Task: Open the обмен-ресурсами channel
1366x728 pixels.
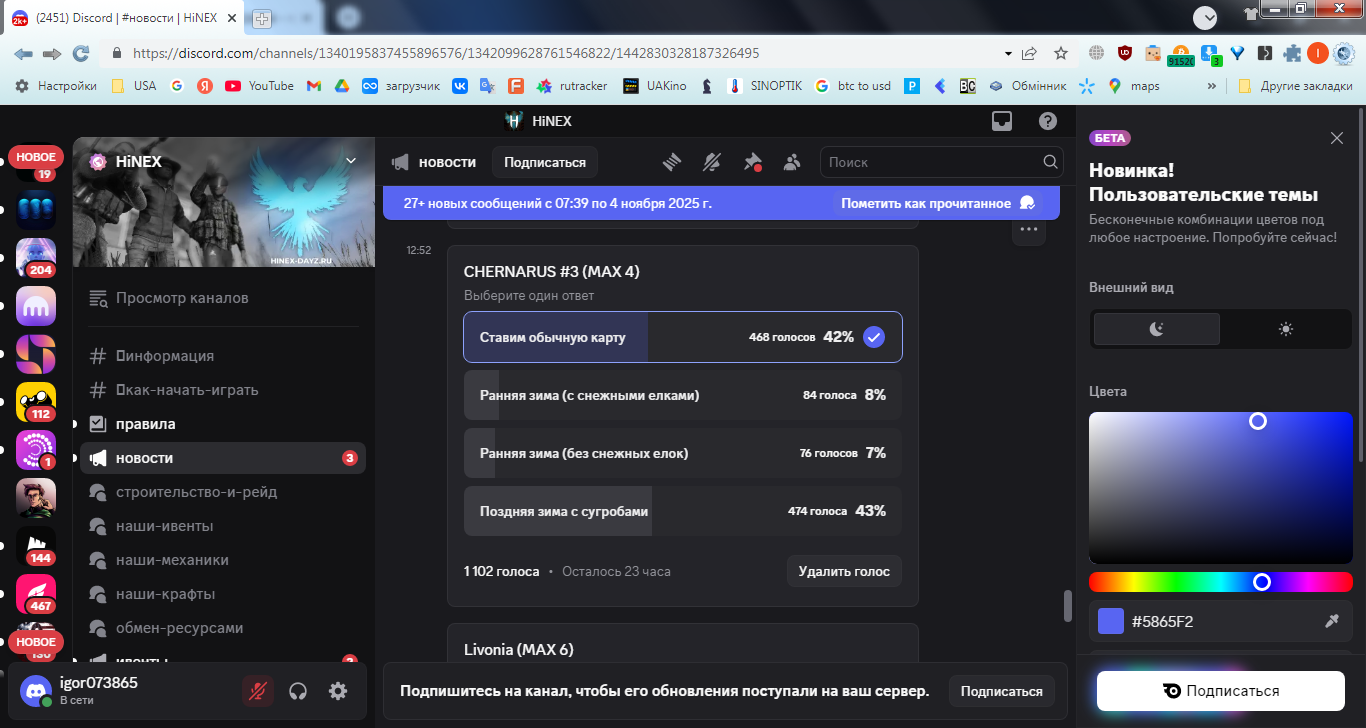Action: [x=223, y=628]
